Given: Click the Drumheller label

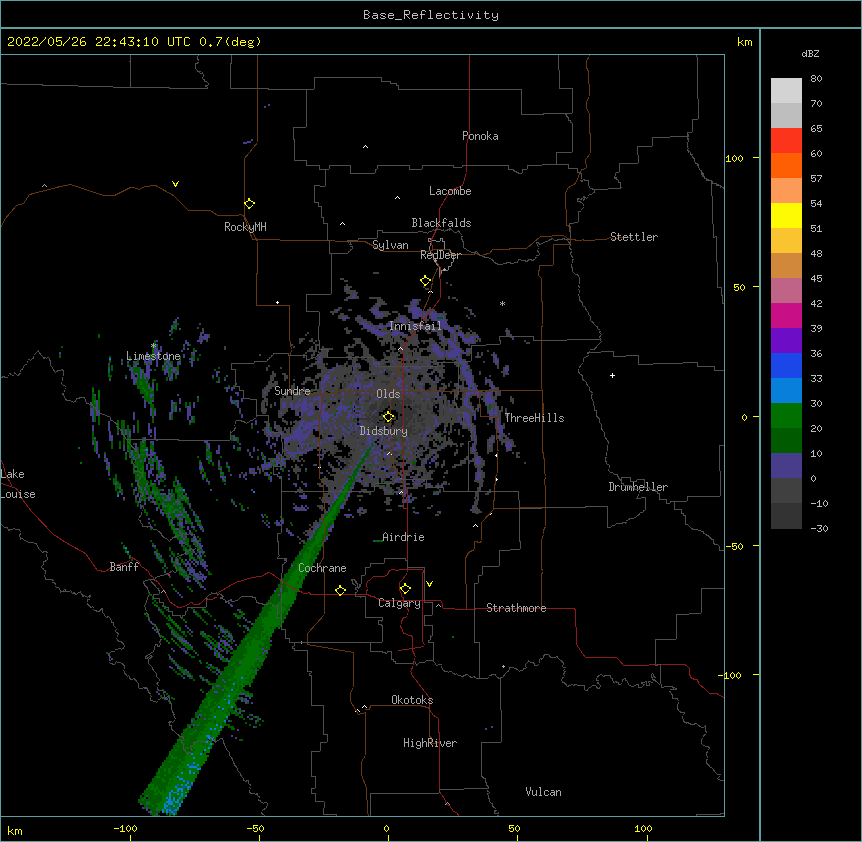Looking at the screenshot, I should (638, 487).
